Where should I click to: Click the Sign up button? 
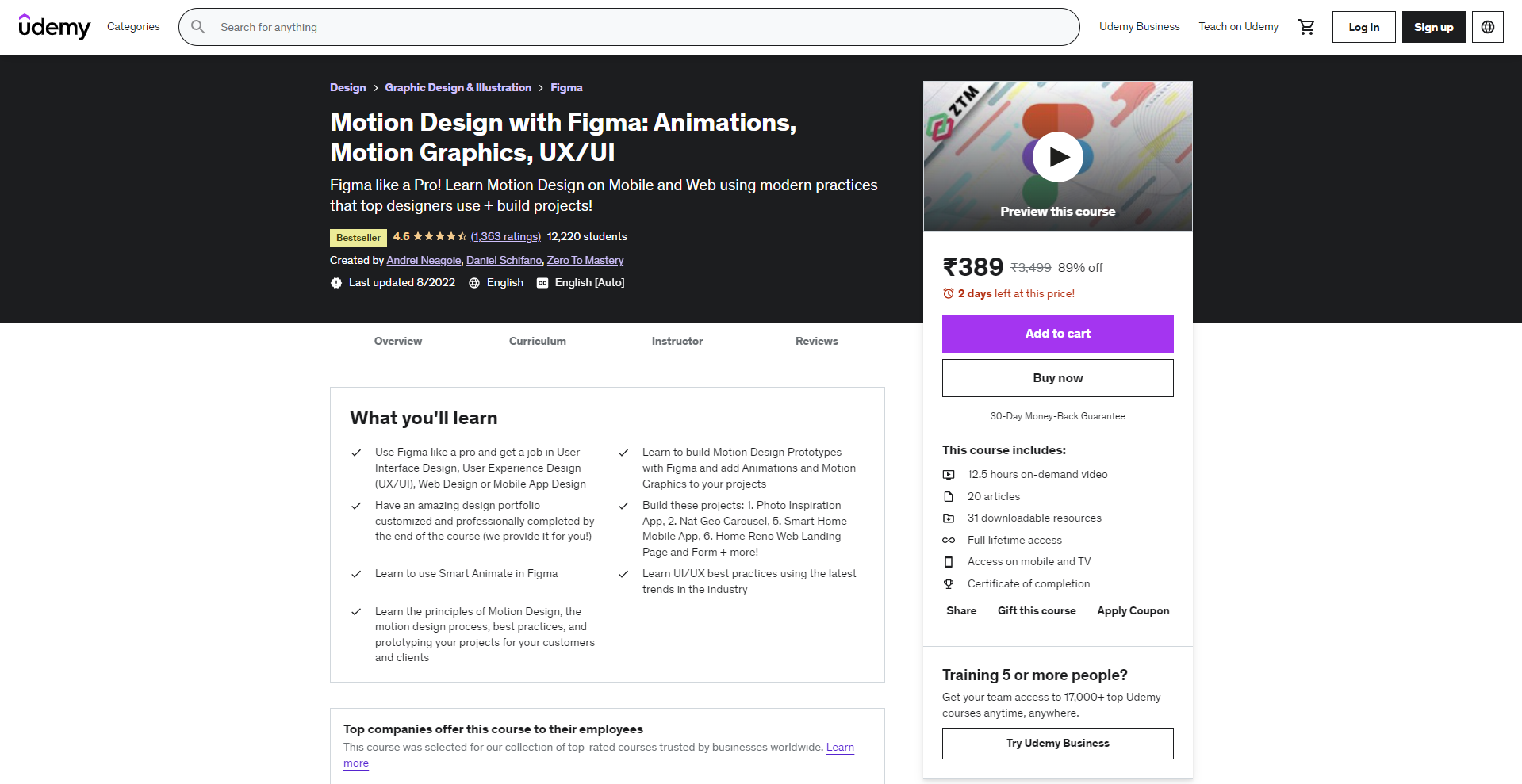click(x=1433, y=27)
